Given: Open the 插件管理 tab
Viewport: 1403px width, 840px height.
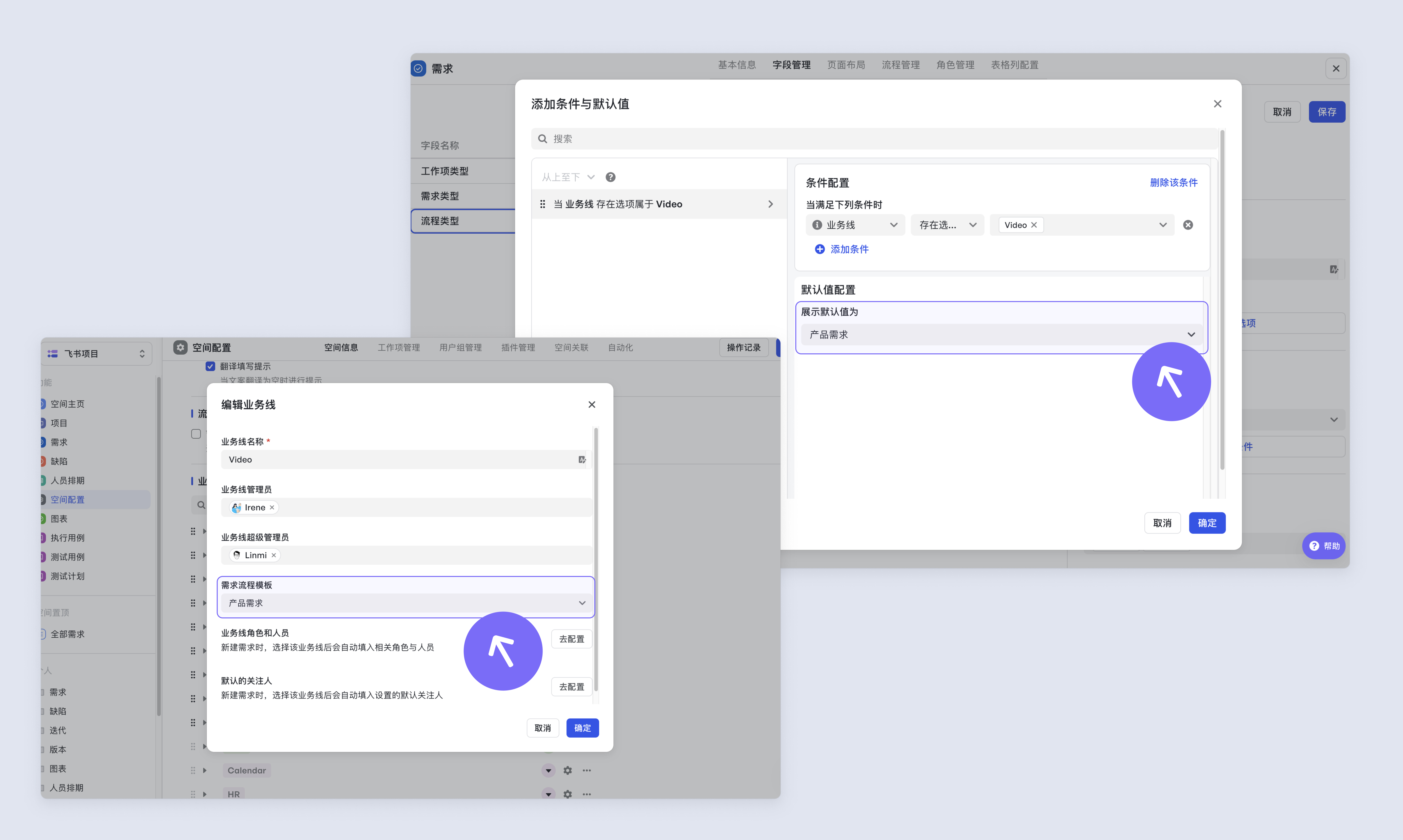Looking at the screenshot, I should pyautogui.click(x=518, y=347).
